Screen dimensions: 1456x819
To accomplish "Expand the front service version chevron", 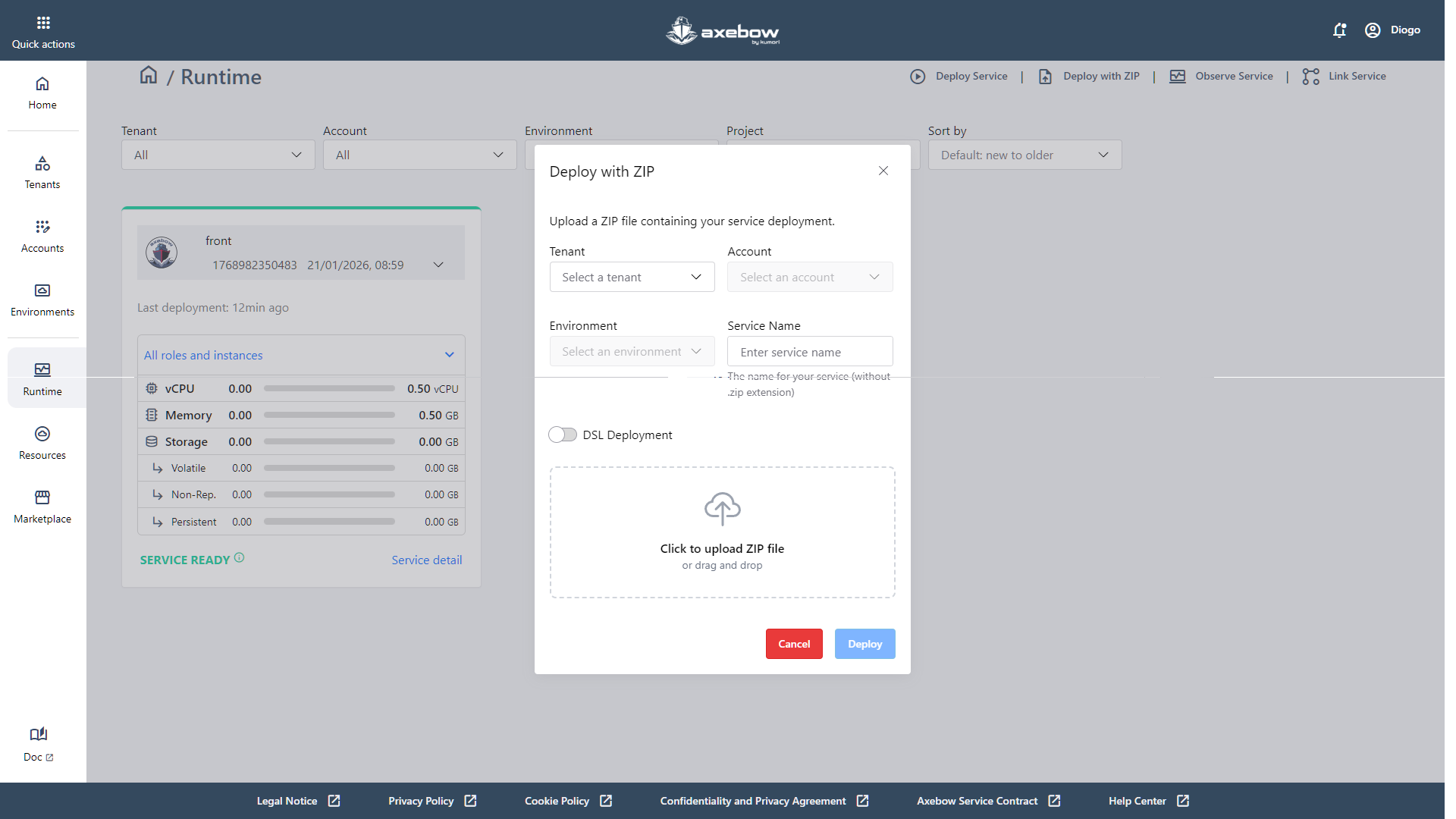I will pyautogui.click(x=438, y=265).
